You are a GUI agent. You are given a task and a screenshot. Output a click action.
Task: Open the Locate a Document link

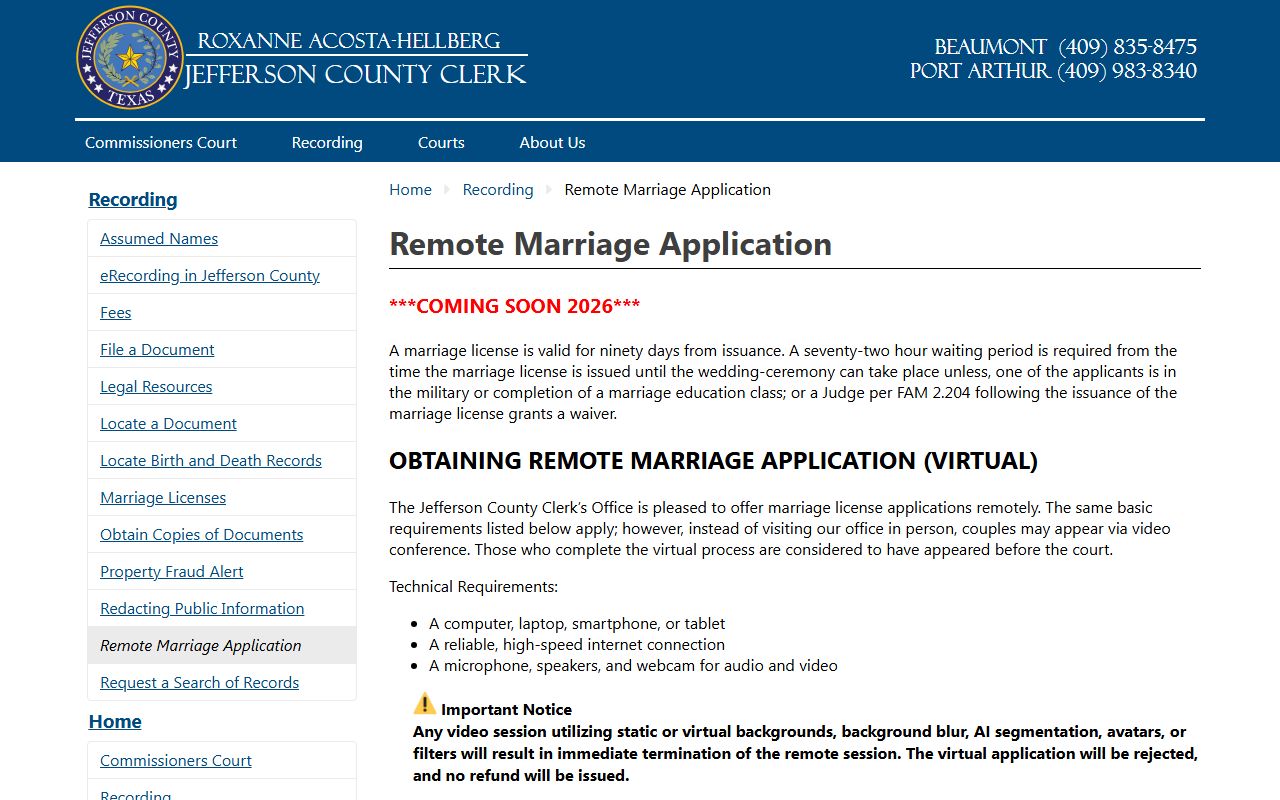click(x=168, y=423)
